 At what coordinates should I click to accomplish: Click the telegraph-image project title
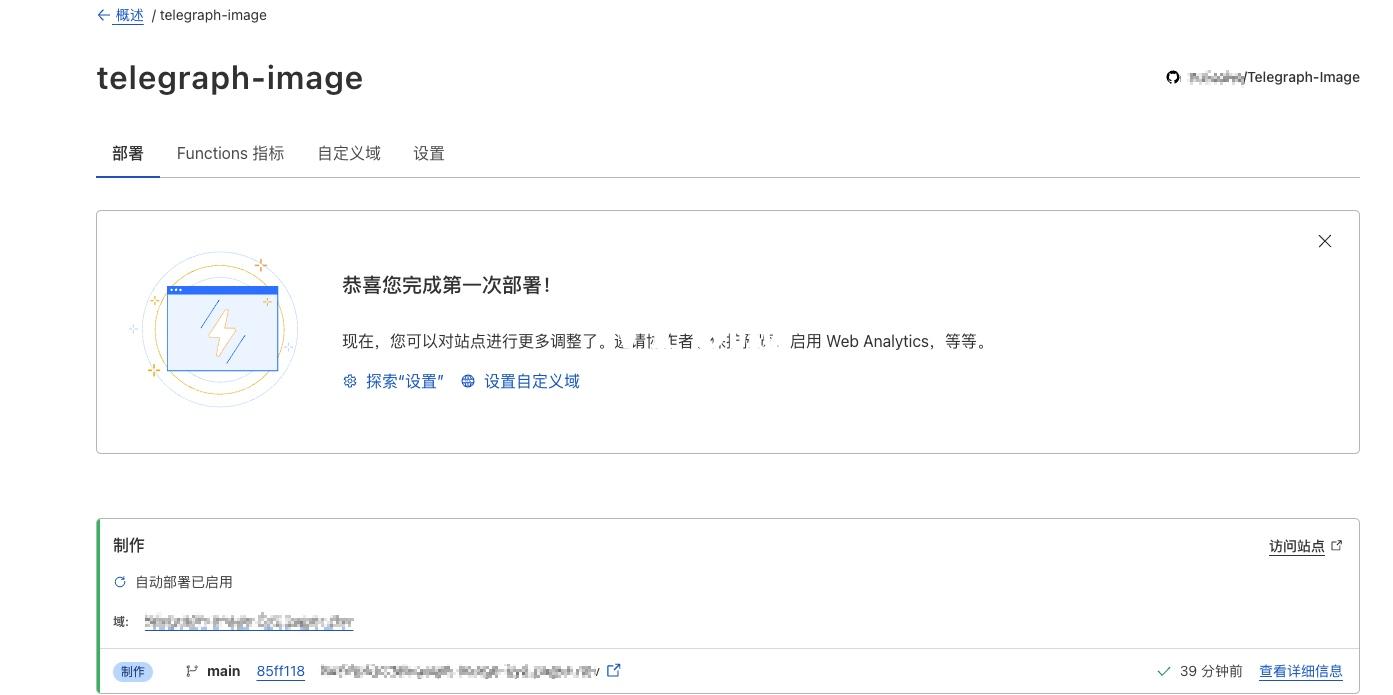coord(230,78)
